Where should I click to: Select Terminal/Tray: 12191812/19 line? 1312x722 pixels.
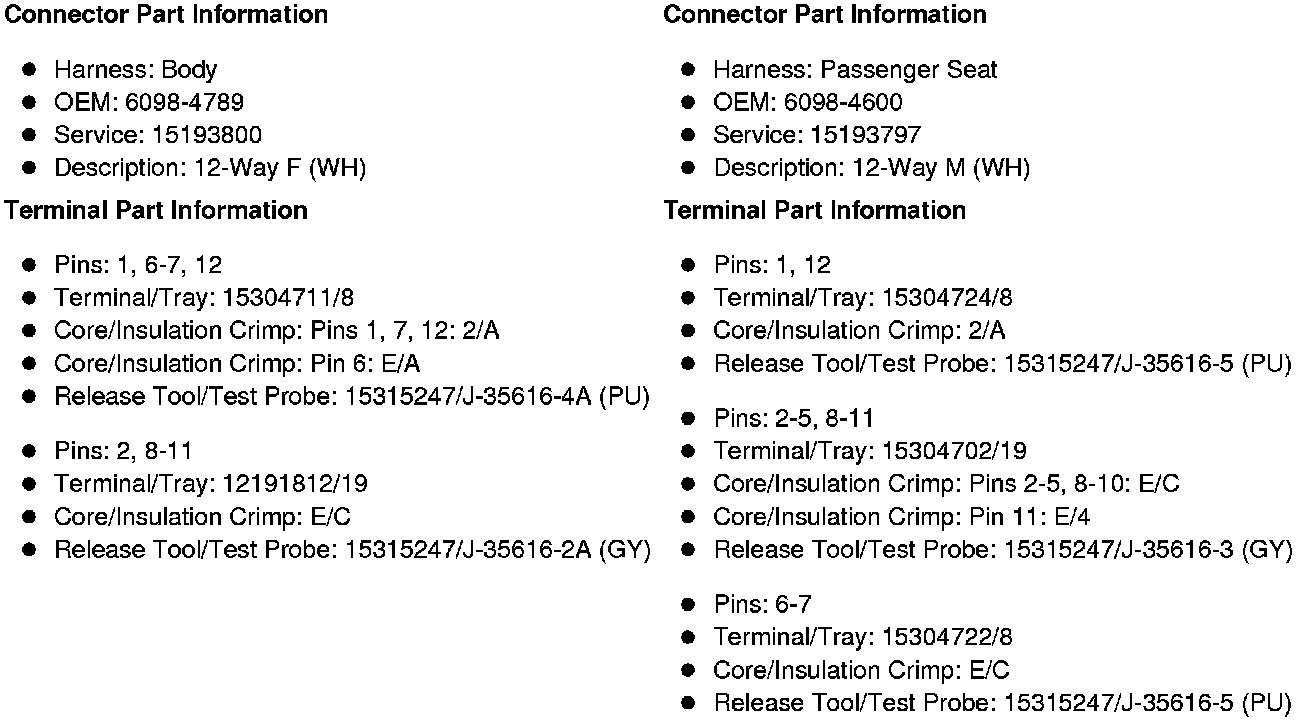(x=211, y=485)
